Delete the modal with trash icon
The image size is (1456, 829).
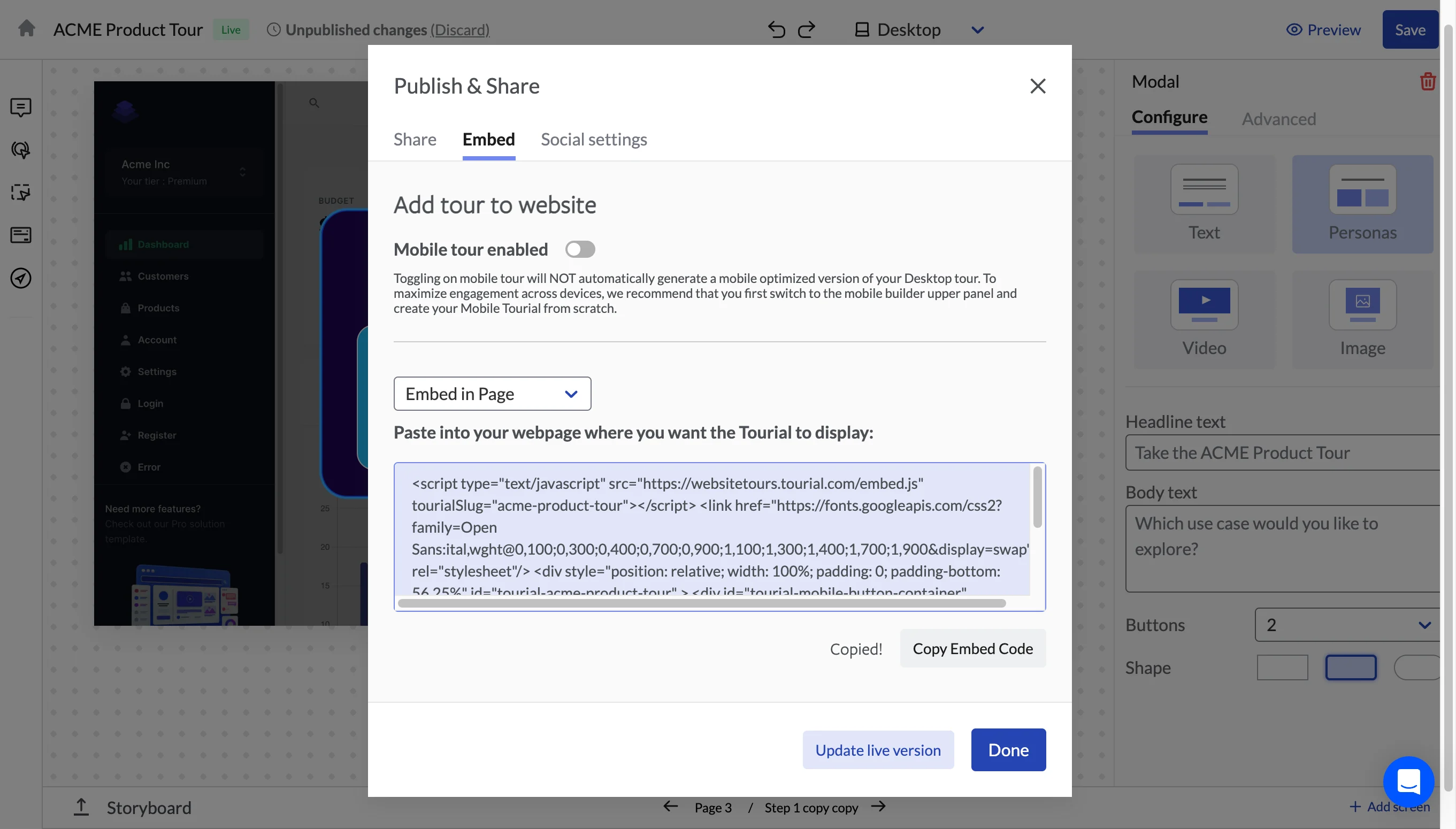click(1427, 81)
